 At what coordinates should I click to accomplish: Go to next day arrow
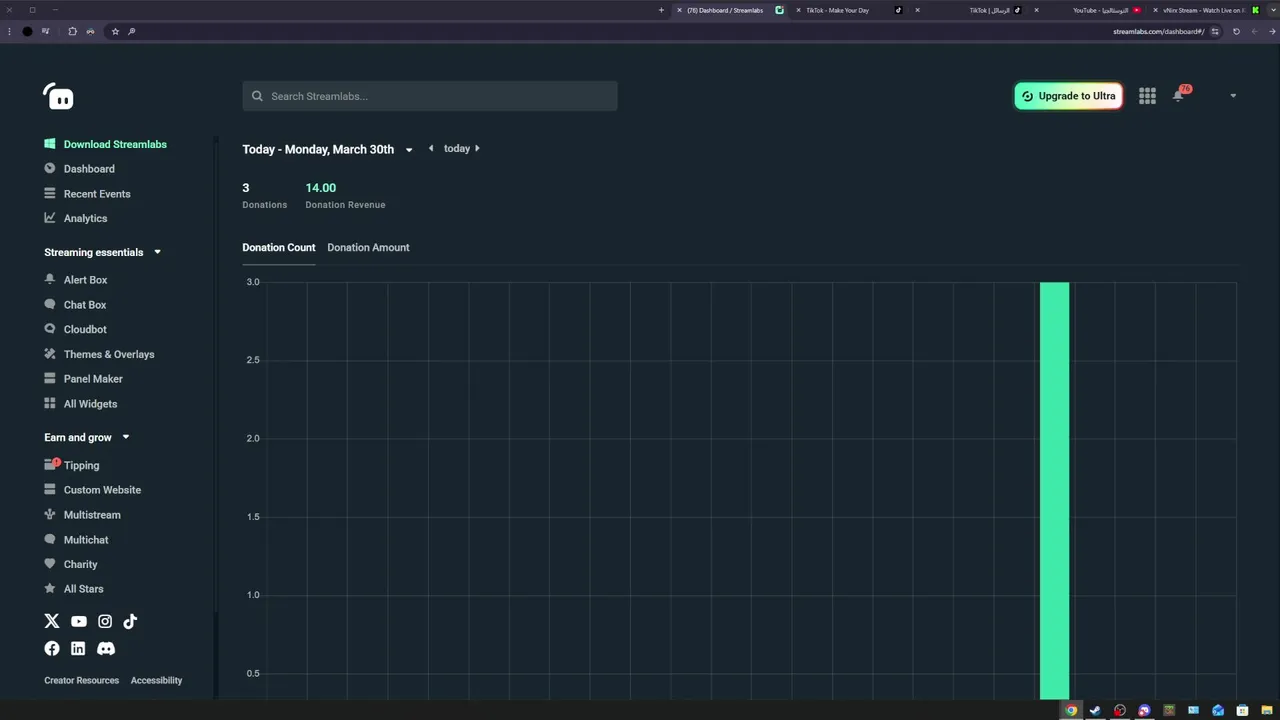(477, 148)
